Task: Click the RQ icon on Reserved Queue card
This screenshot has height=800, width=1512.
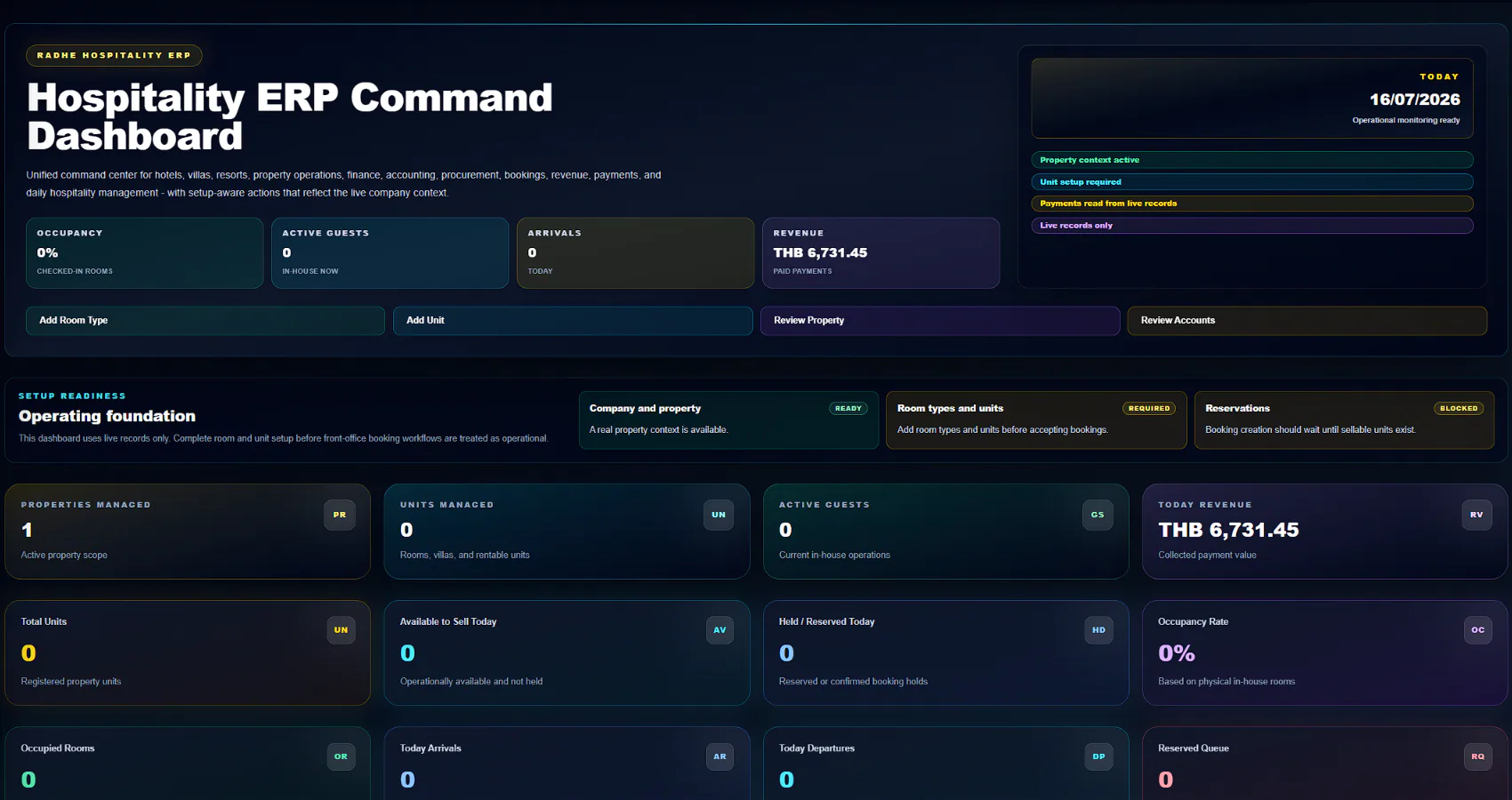Action: [x=1477, y=756]
